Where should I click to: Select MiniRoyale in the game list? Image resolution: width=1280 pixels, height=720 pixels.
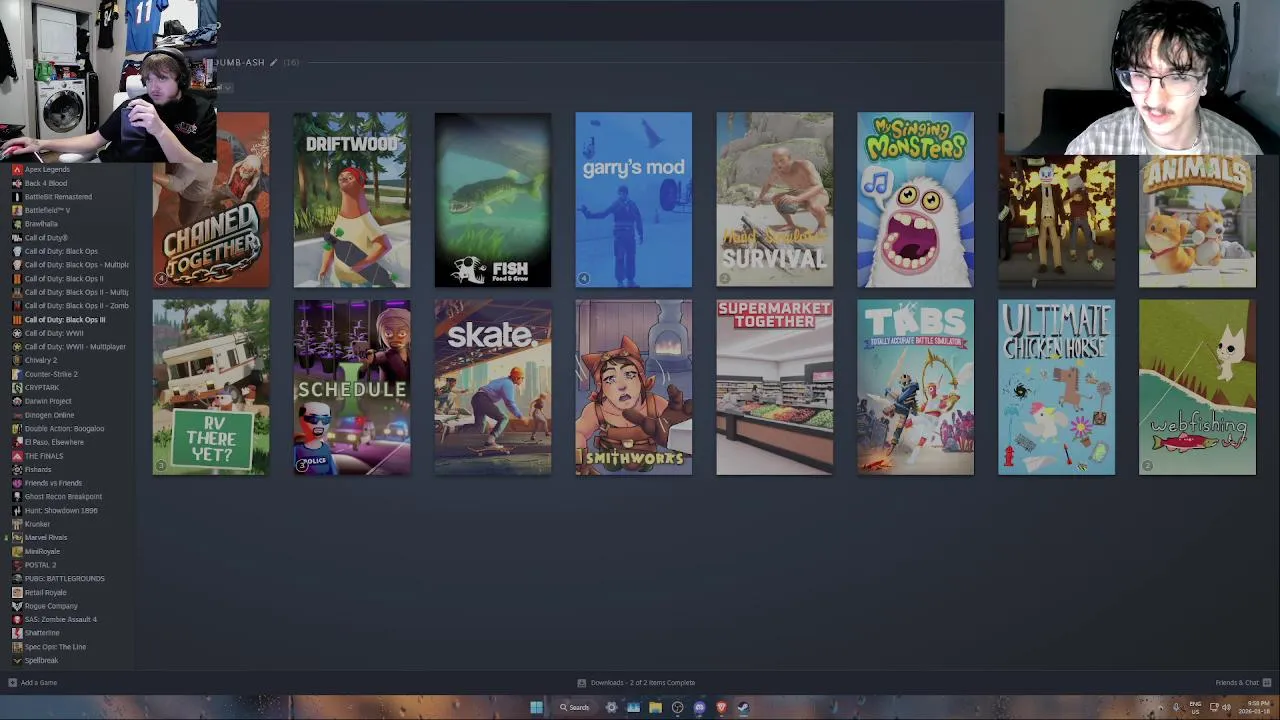pos(68,551)
